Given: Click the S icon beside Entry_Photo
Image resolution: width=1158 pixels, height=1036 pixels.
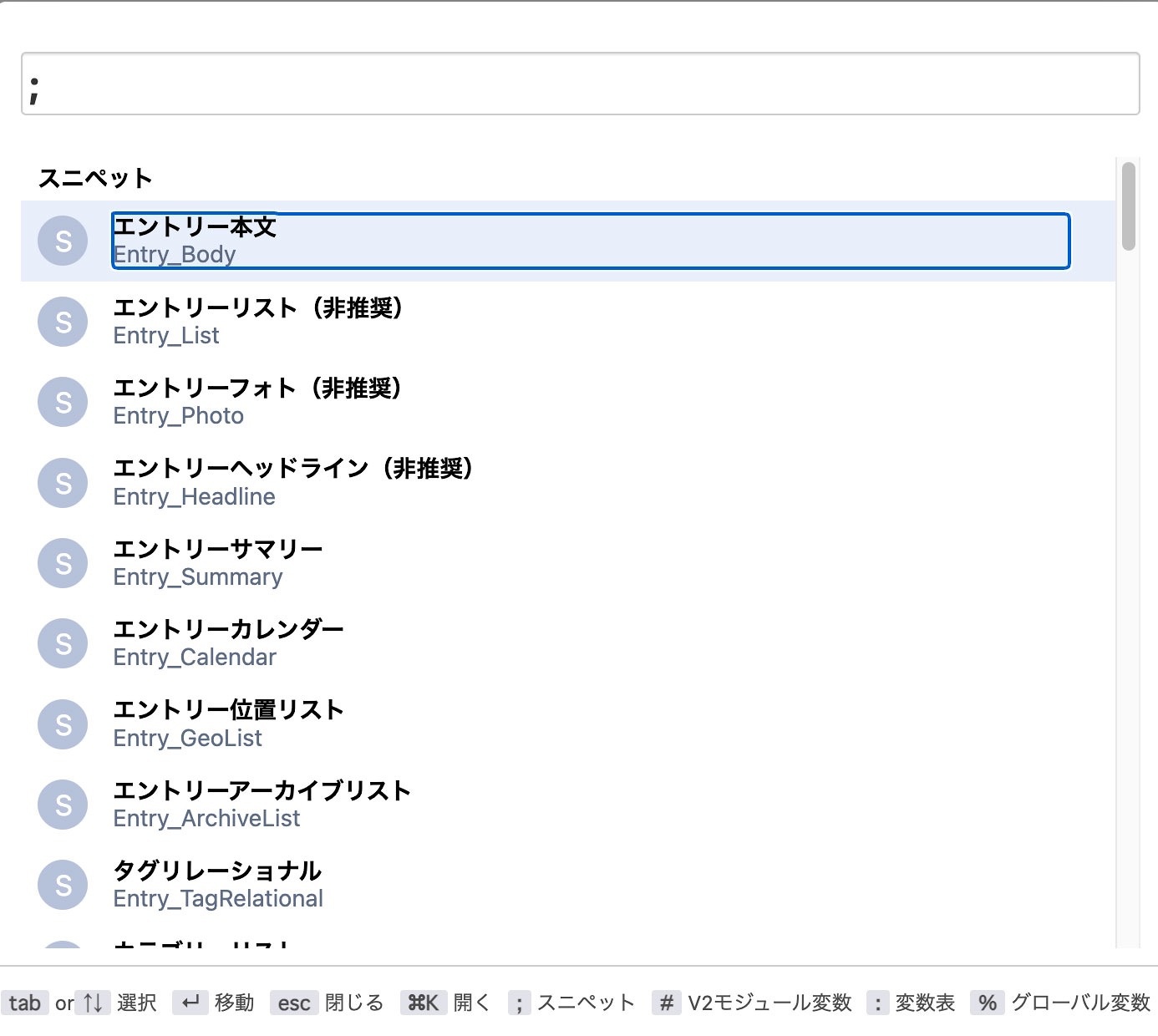Looking at the screenshot, I should click(63, 402).
